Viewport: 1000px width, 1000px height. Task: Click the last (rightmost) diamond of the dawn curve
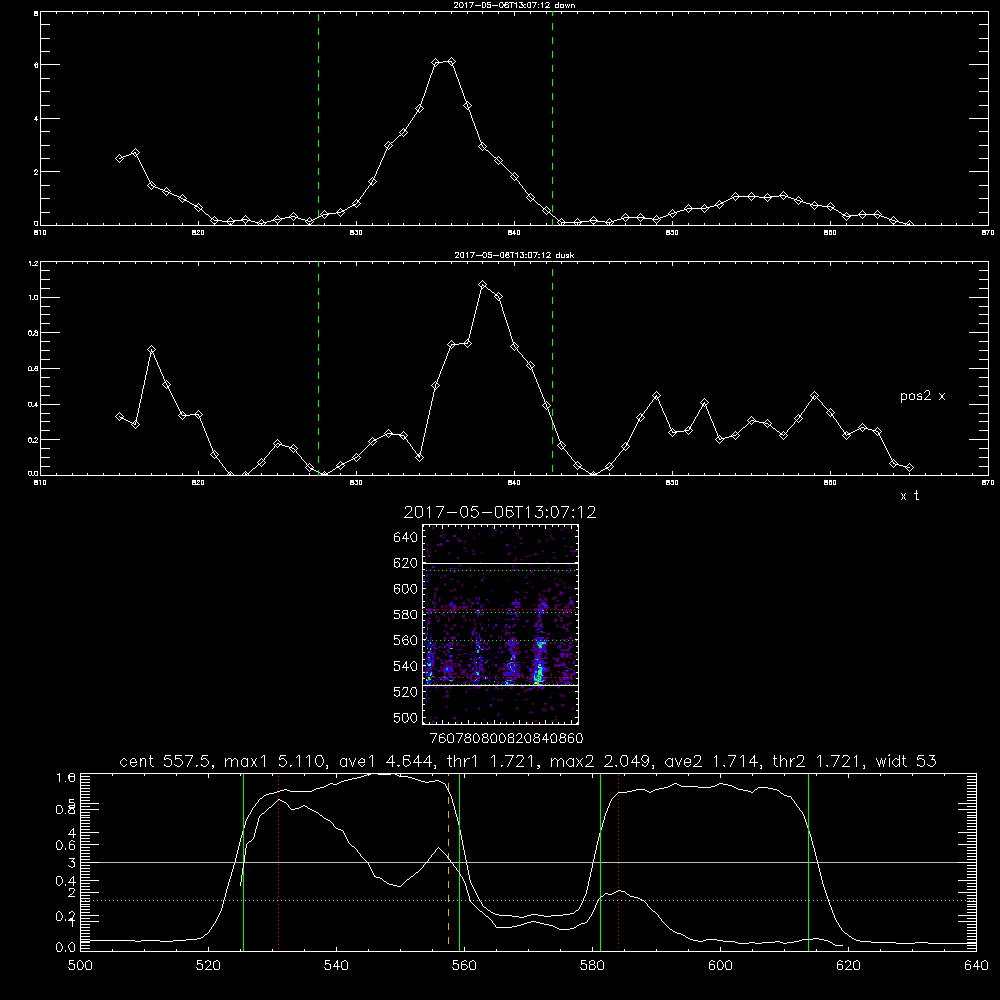pyautogui.click(x=909, y=224)
